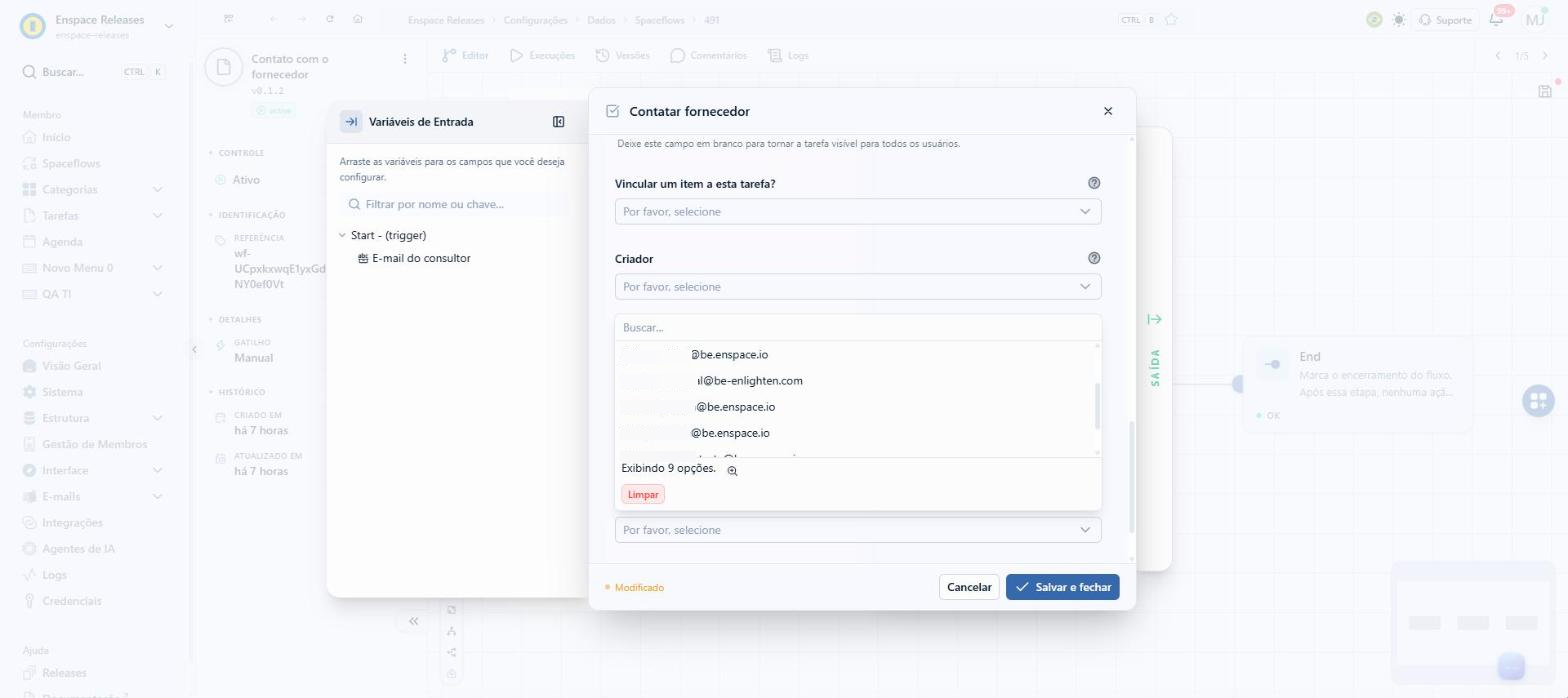Click the save disk icon on canvas
The image size is (1568, 698).
[1545, 91]
